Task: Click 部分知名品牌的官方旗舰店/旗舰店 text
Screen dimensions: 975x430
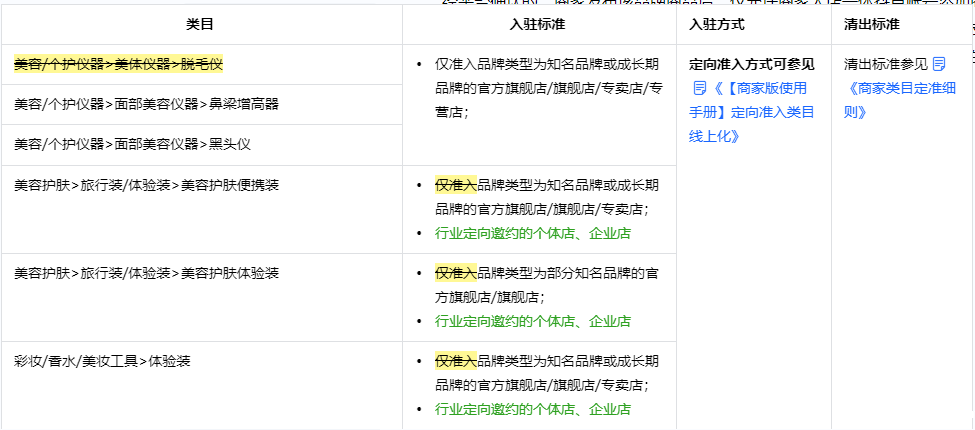Action: [x=547, y=285]
